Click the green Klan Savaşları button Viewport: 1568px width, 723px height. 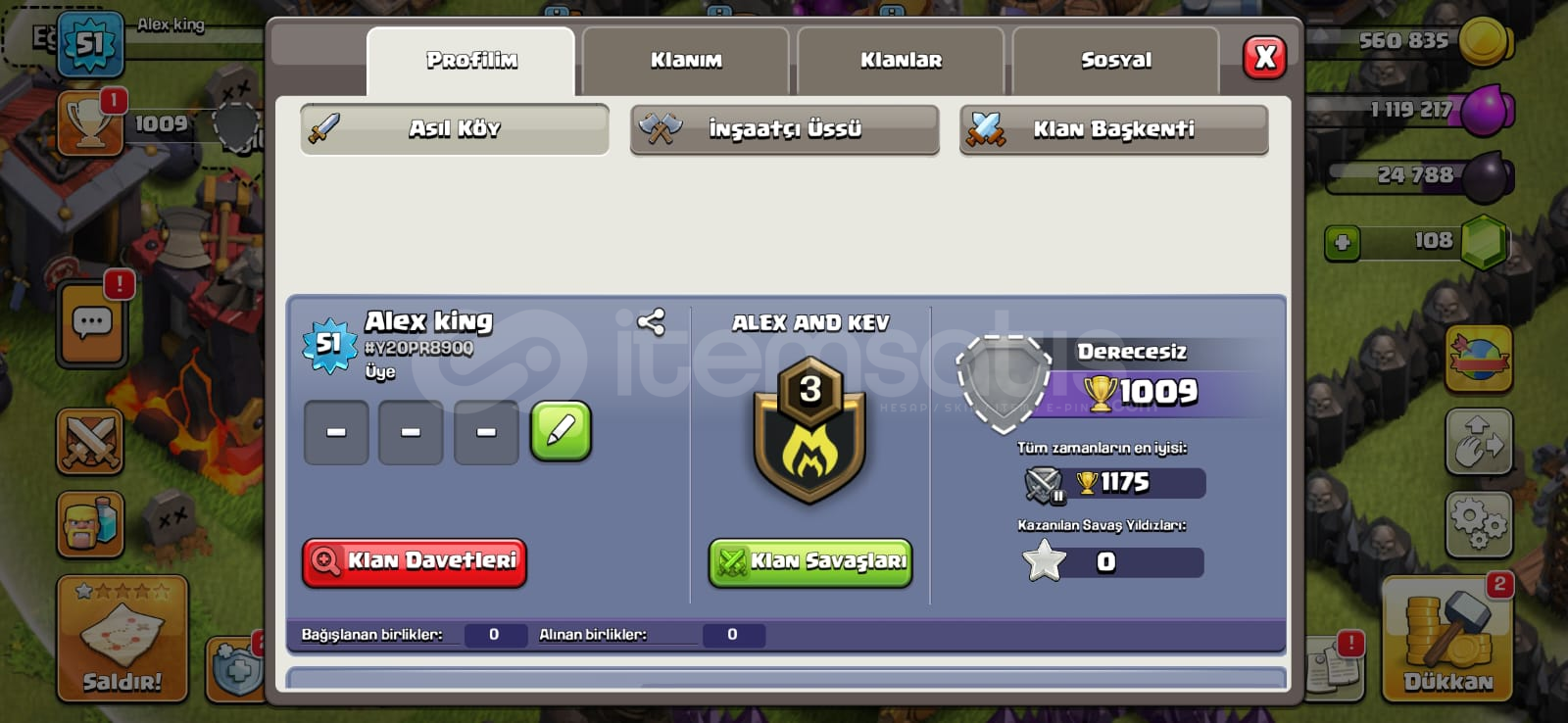click(810, 562)
